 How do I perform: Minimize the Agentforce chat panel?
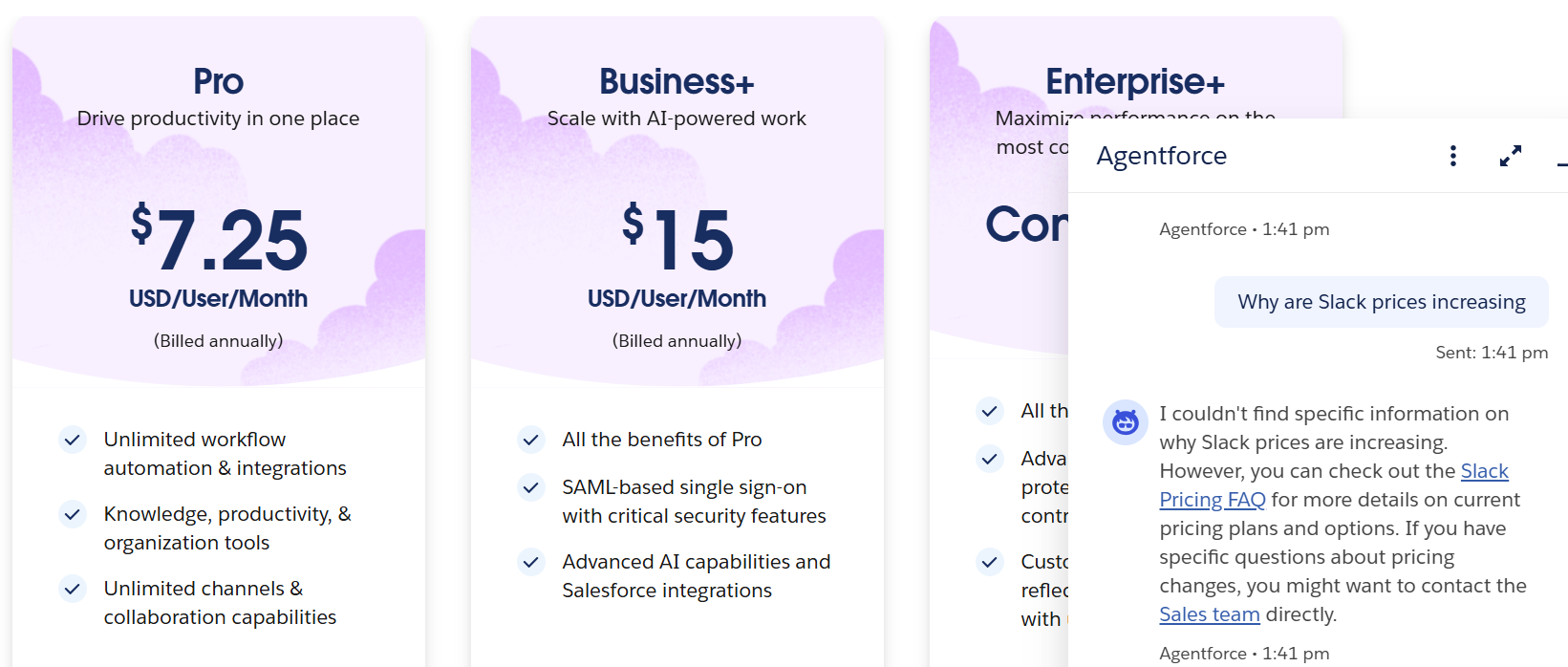tap(1561, 164)
